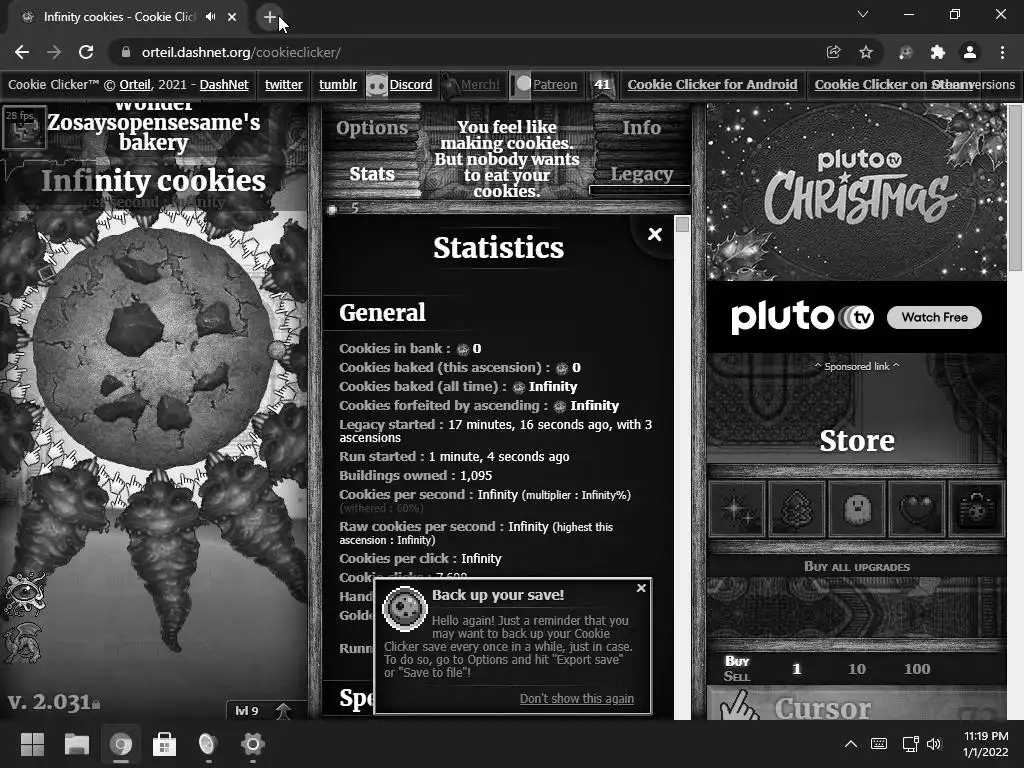Go back to previous page
Screen dimensions: 1024x768
[x=22, y=52]
